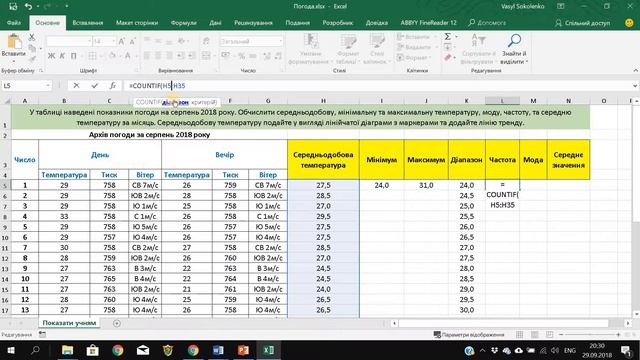This screenshot has width=640, height=360.
Task: Open the font size dropdown
Action: point(113,41)
